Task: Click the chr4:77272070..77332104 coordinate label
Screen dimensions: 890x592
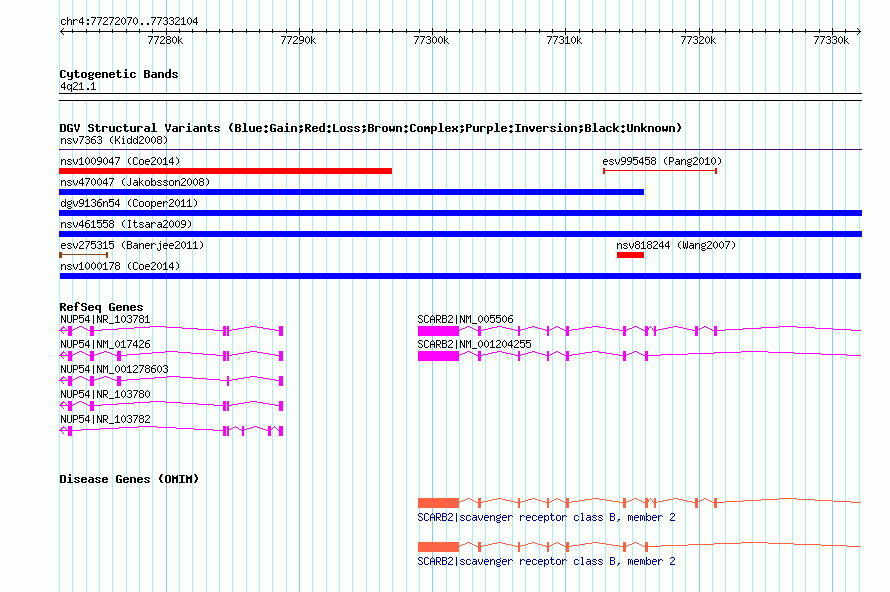Action: pyautogui.click(x=129, y=21)
